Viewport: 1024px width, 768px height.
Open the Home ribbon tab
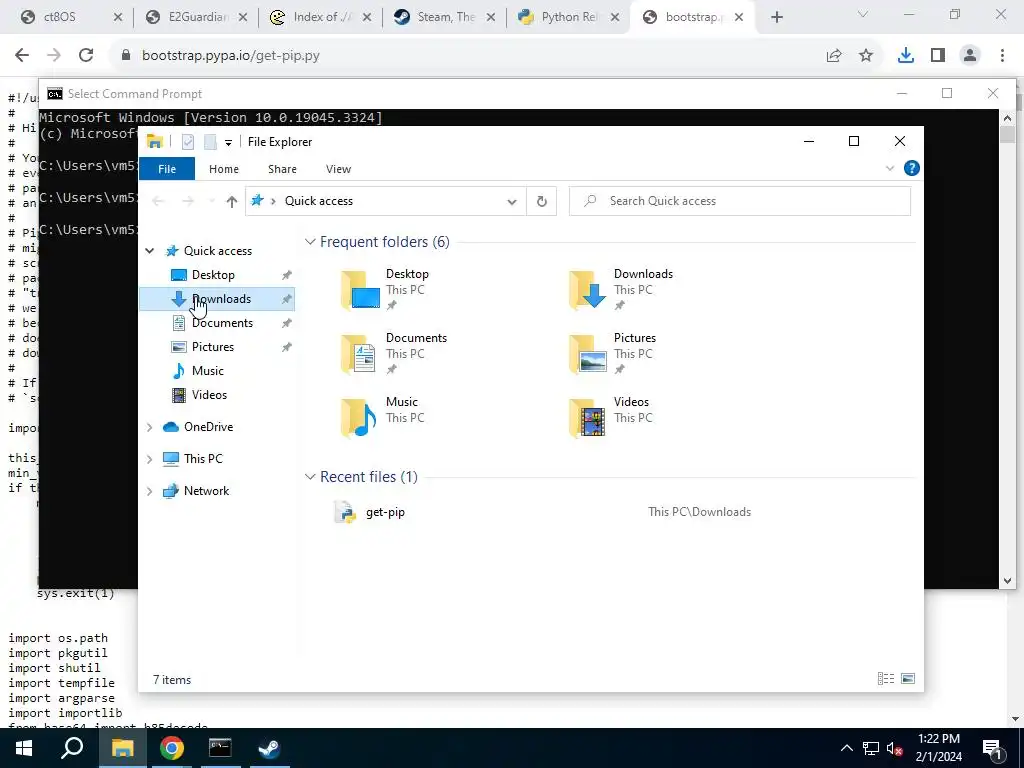click(224, 169)
